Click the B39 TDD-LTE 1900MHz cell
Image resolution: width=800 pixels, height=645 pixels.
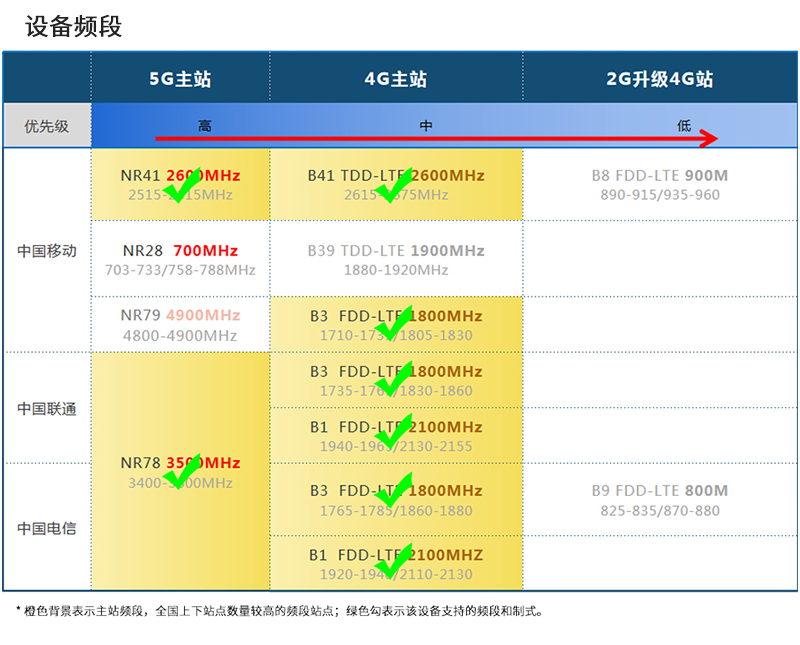395,259
